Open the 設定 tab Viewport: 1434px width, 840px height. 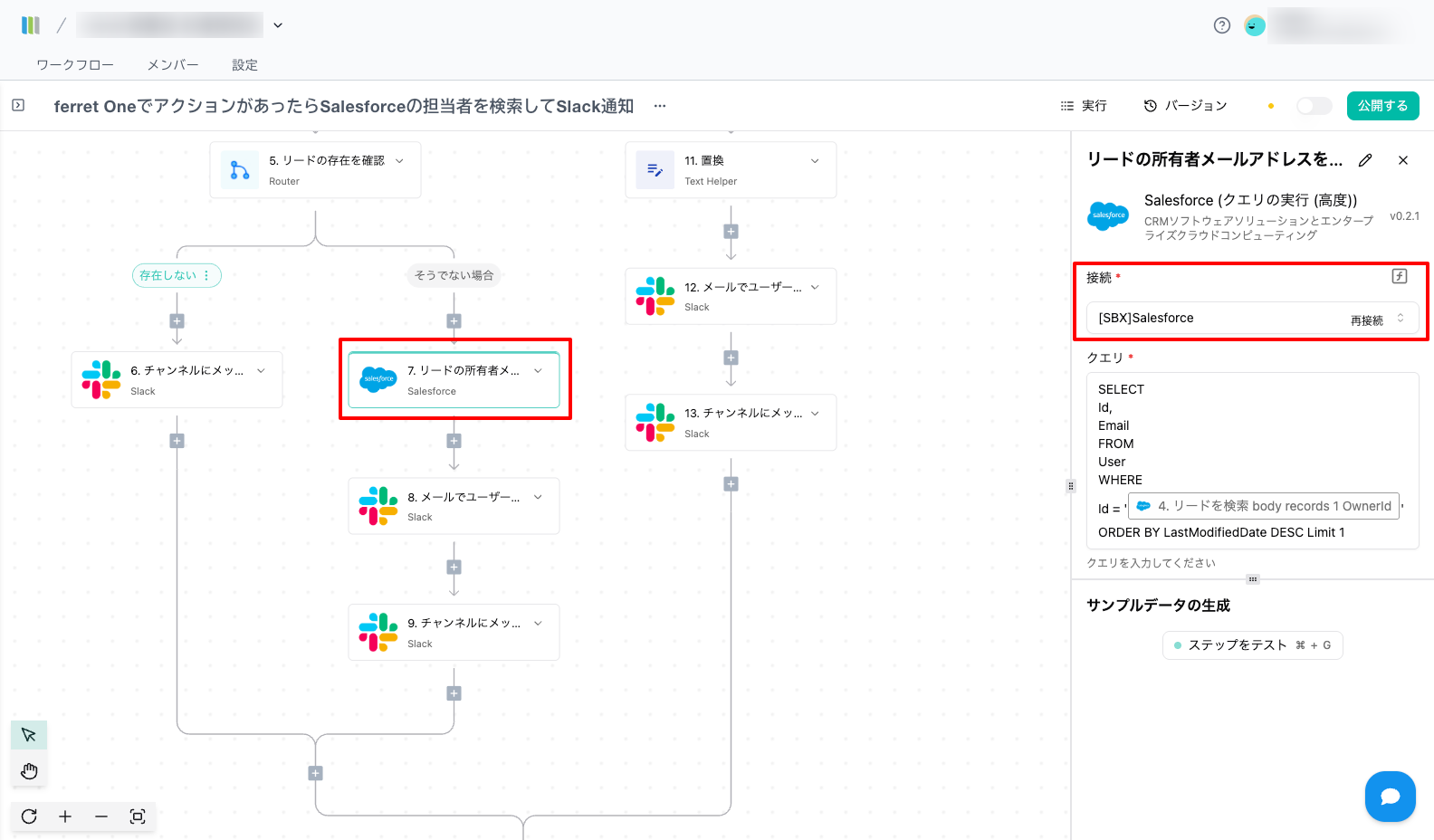pos(244,65)
